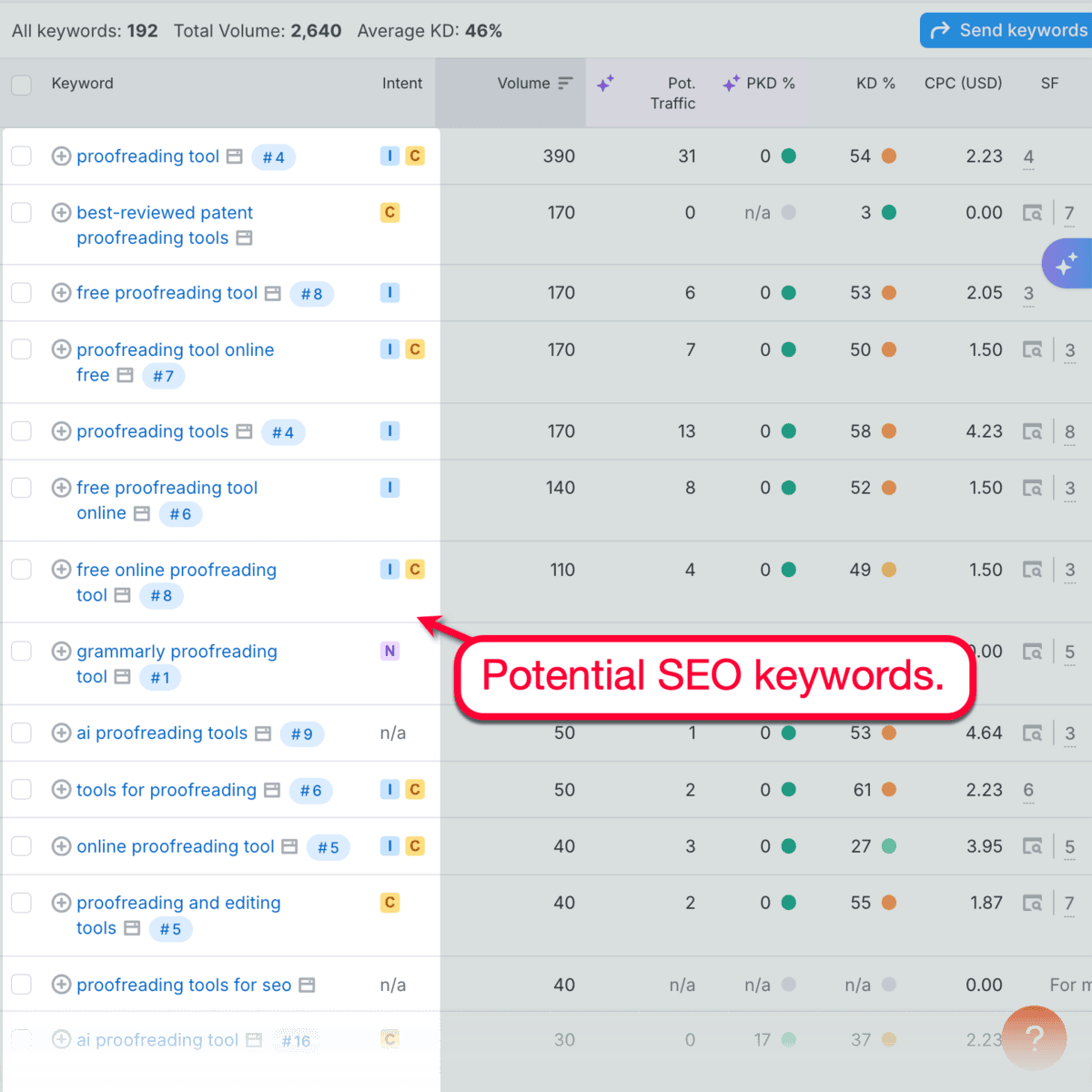
Task: Click the orange help question mark button
Action: pos(1034,1038)
